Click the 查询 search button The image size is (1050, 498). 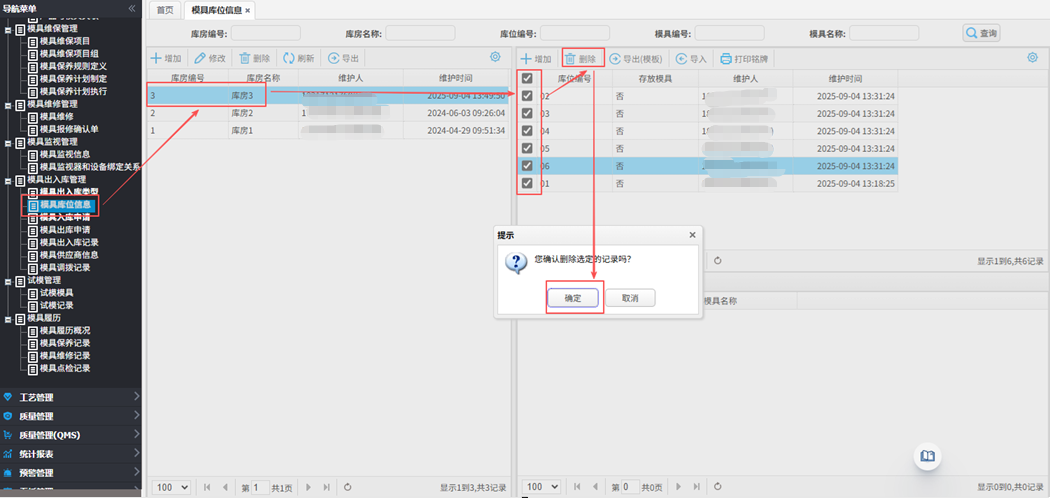tap(981, 33)
